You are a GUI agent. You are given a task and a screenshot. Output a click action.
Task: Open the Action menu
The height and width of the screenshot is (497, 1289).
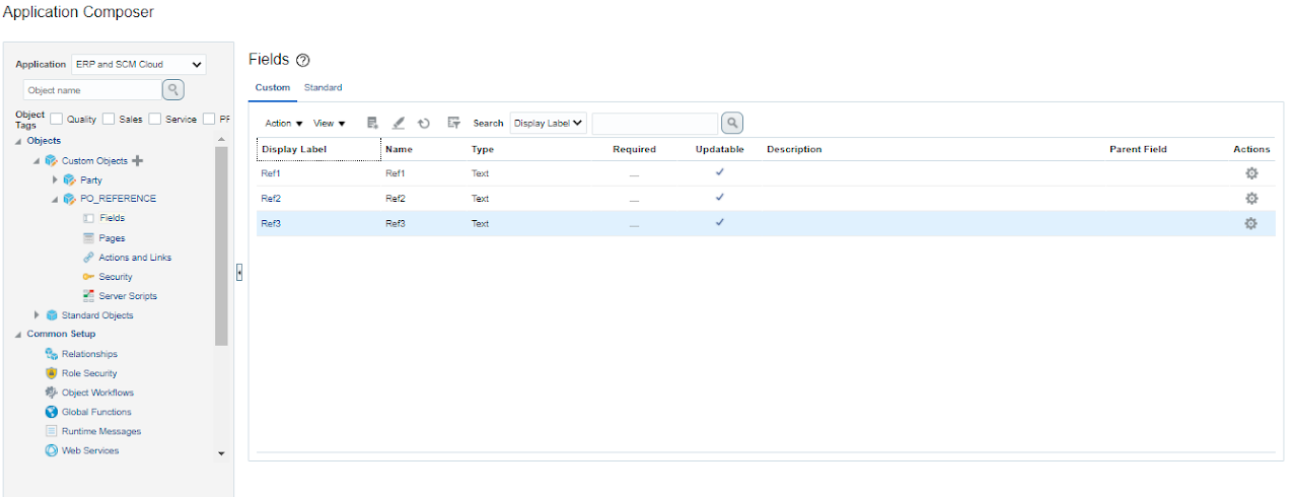click(x=283, y=123)
